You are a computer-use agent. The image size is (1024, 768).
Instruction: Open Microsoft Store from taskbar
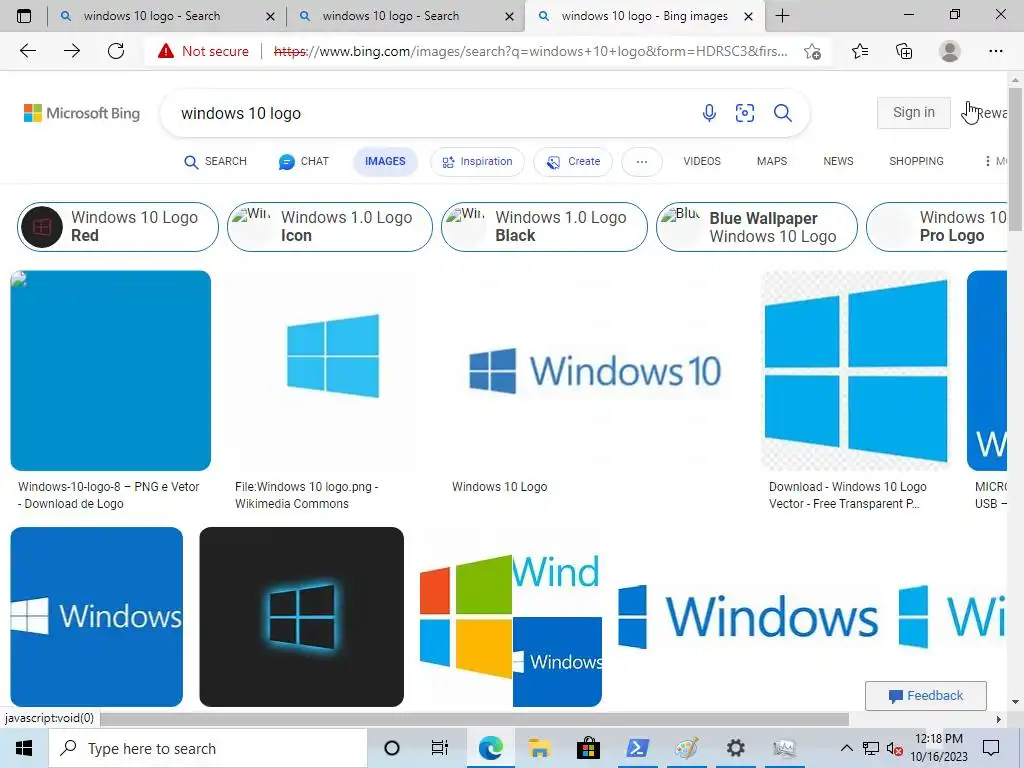pos(588,748)
